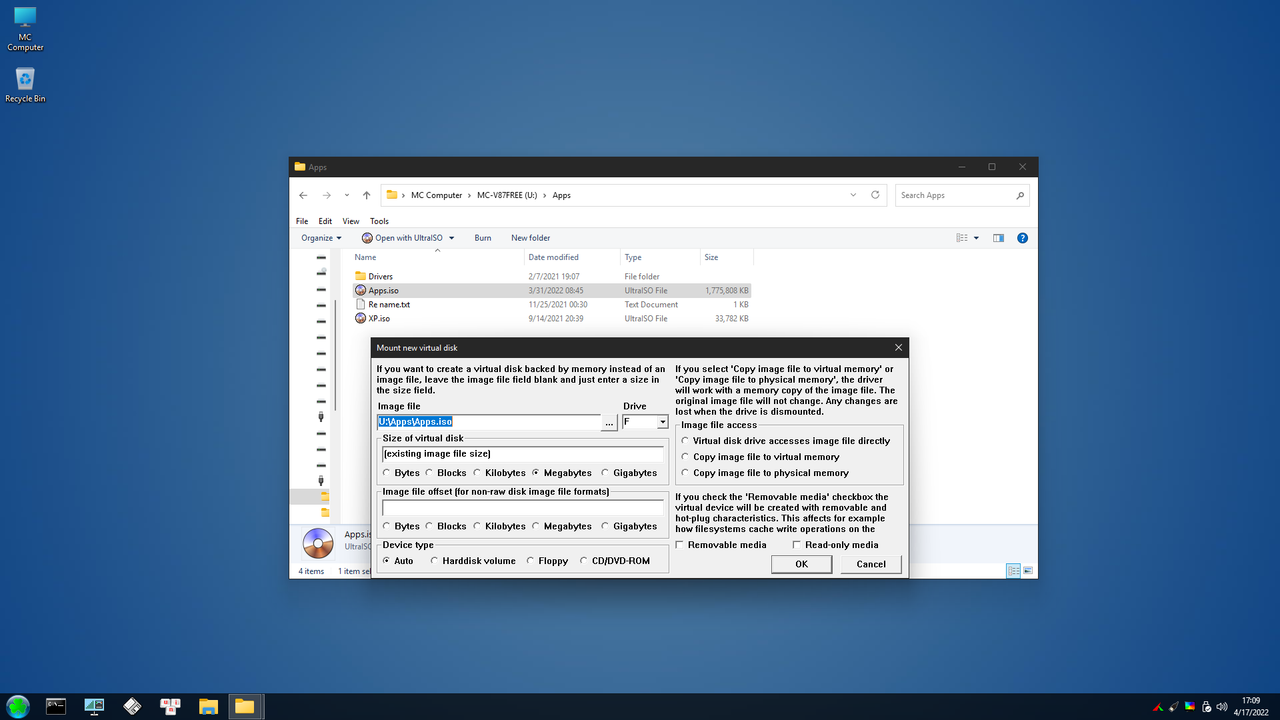Click the network monitor taskbar icon
Viewport: 1280px width, 720px height.
tap(95, 706)
